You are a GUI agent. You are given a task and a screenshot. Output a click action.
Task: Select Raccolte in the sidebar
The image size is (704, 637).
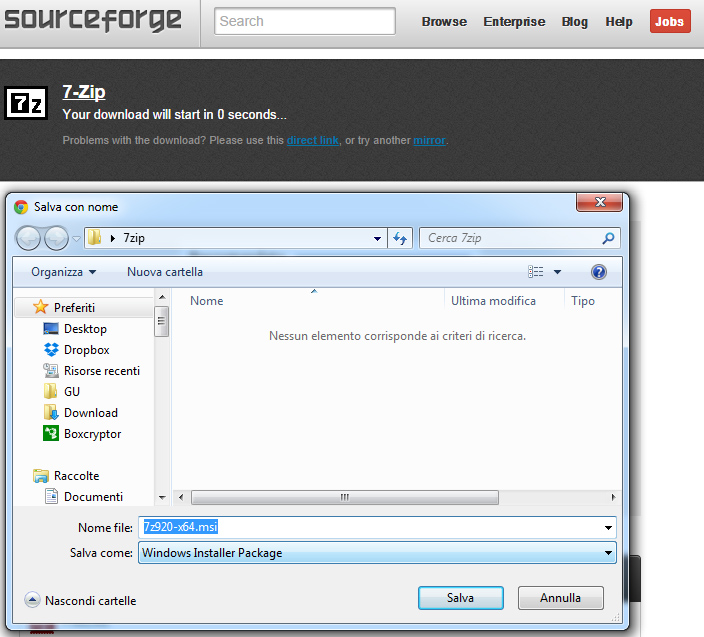[x=76, y=476]
